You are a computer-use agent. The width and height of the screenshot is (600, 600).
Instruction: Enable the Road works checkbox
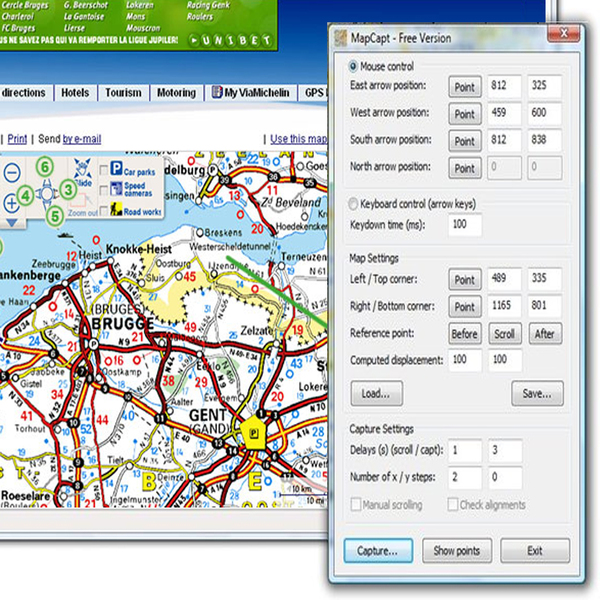[103, 210]
